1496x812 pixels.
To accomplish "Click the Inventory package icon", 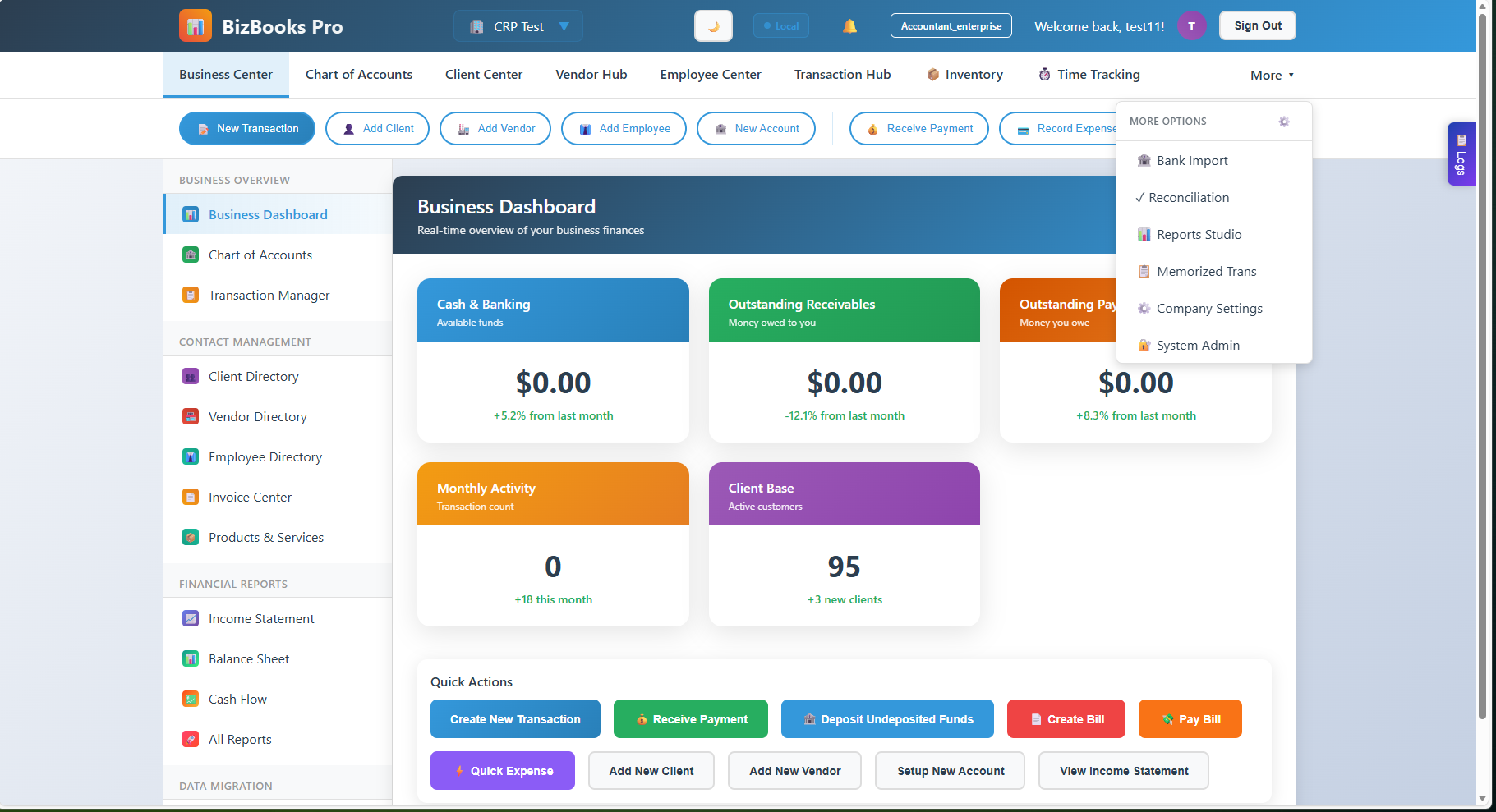I will (x=933, y=74).
